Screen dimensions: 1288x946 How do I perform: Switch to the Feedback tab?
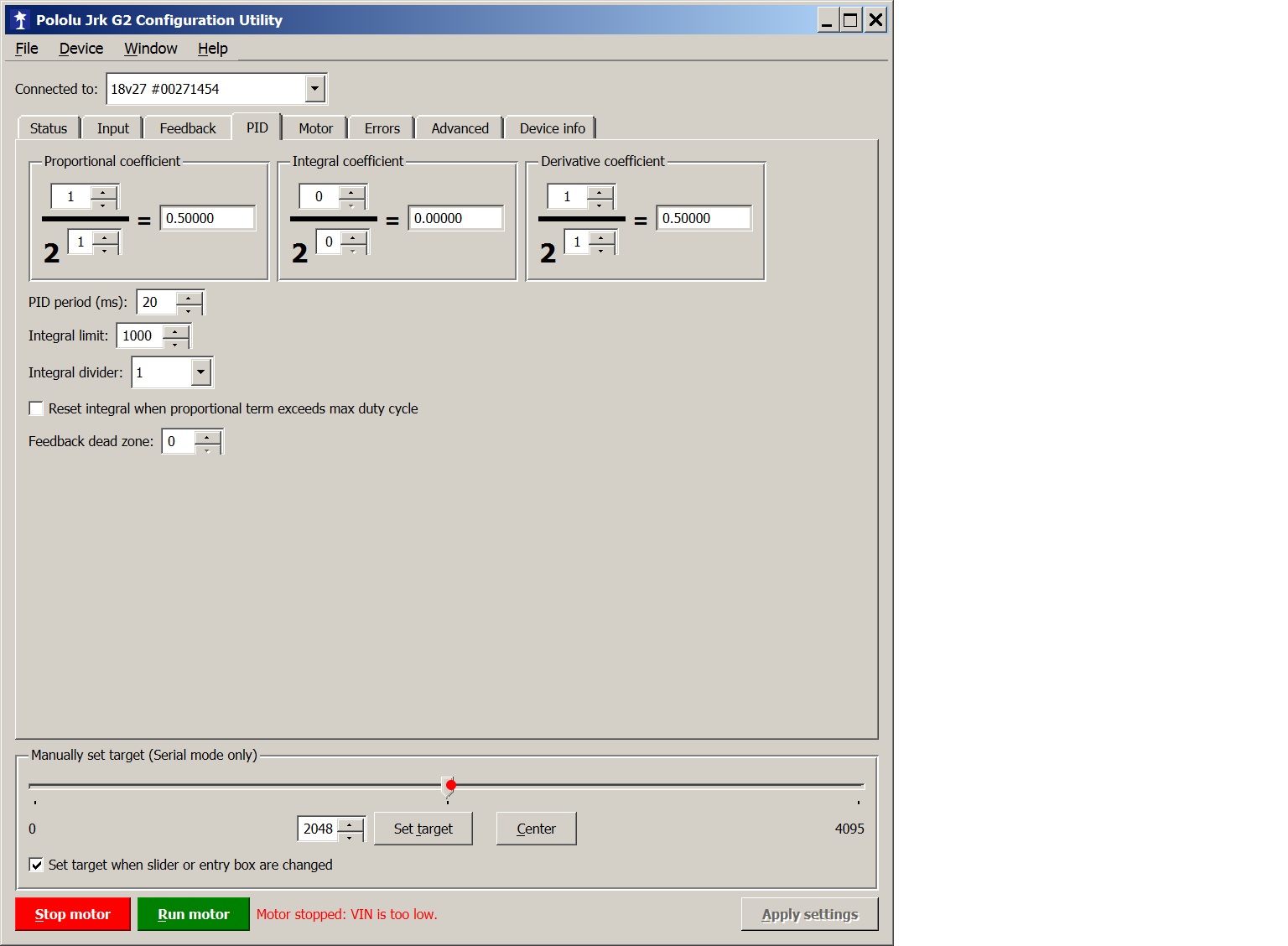(188, 128)
